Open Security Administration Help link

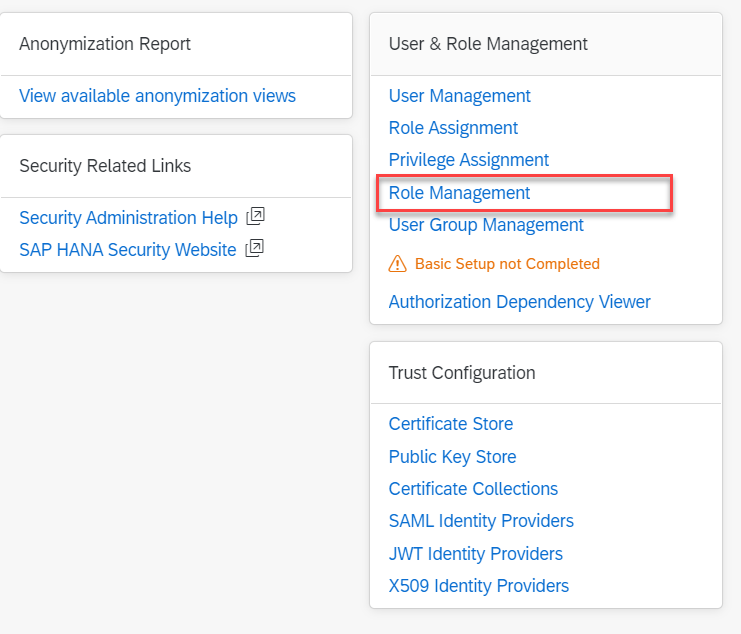(x=128, y=217)
